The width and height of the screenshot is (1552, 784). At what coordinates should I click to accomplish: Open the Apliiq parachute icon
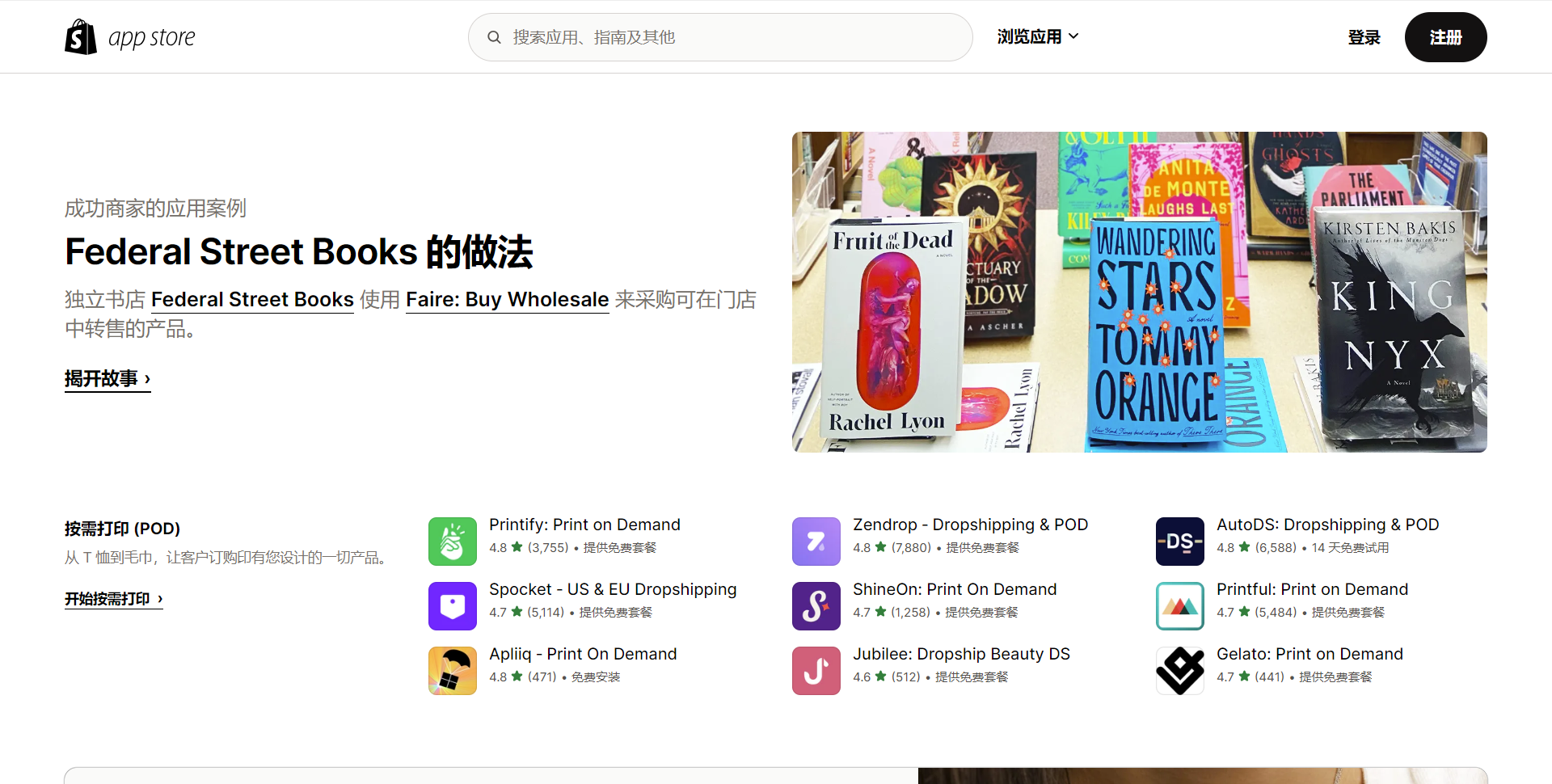coord(453,671)
